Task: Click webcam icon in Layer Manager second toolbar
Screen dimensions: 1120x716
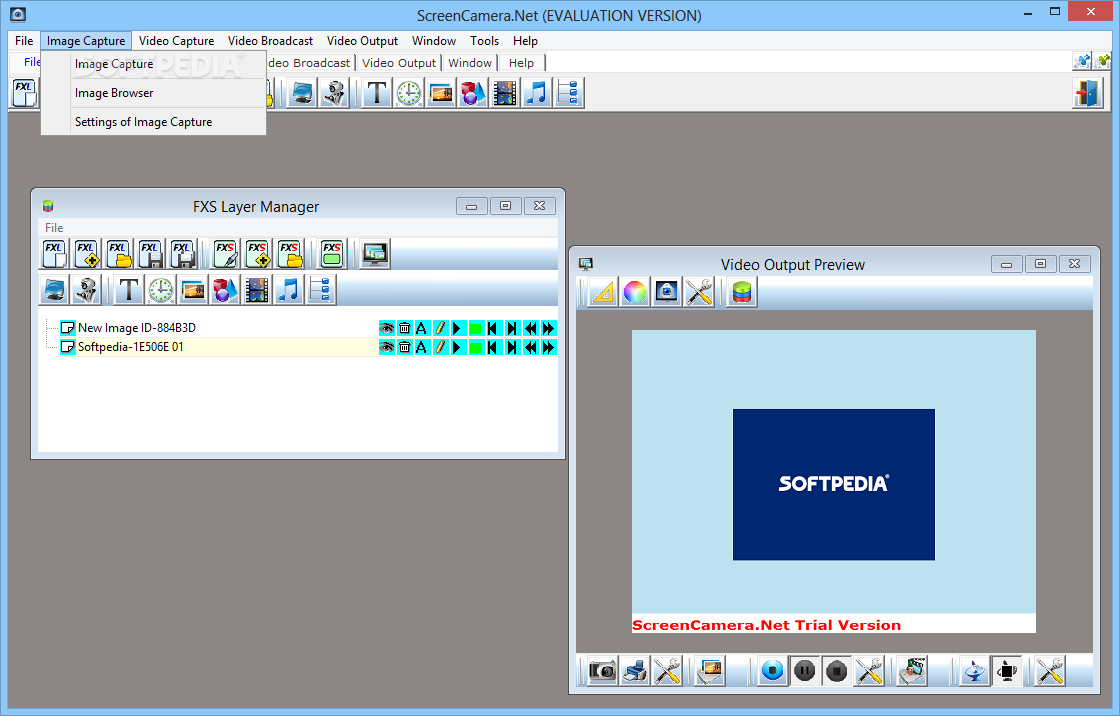Action: tap(86, 290)
